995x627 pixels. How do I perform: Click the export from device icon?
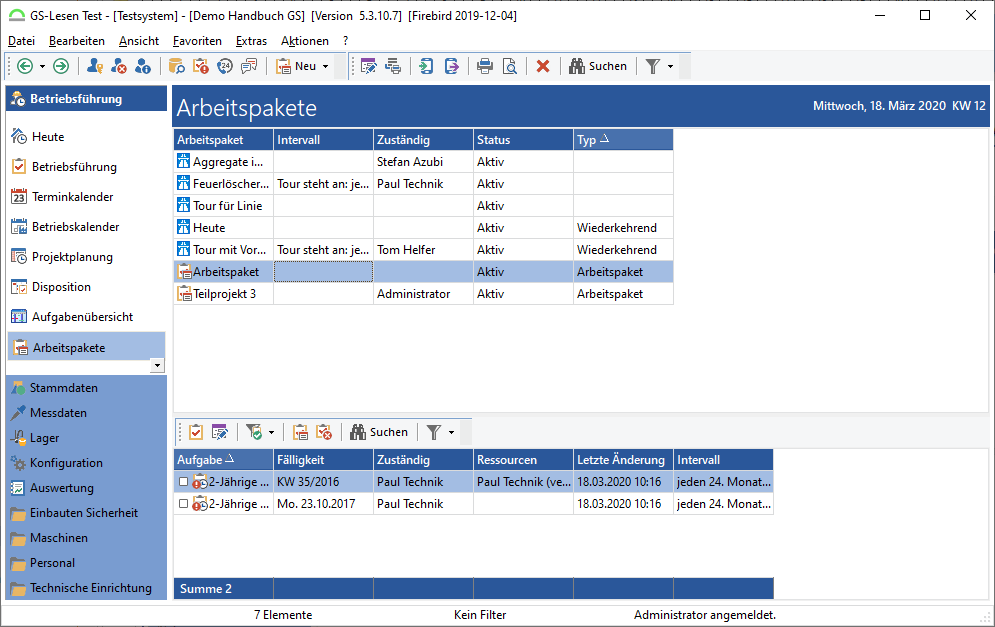[451, 66]
